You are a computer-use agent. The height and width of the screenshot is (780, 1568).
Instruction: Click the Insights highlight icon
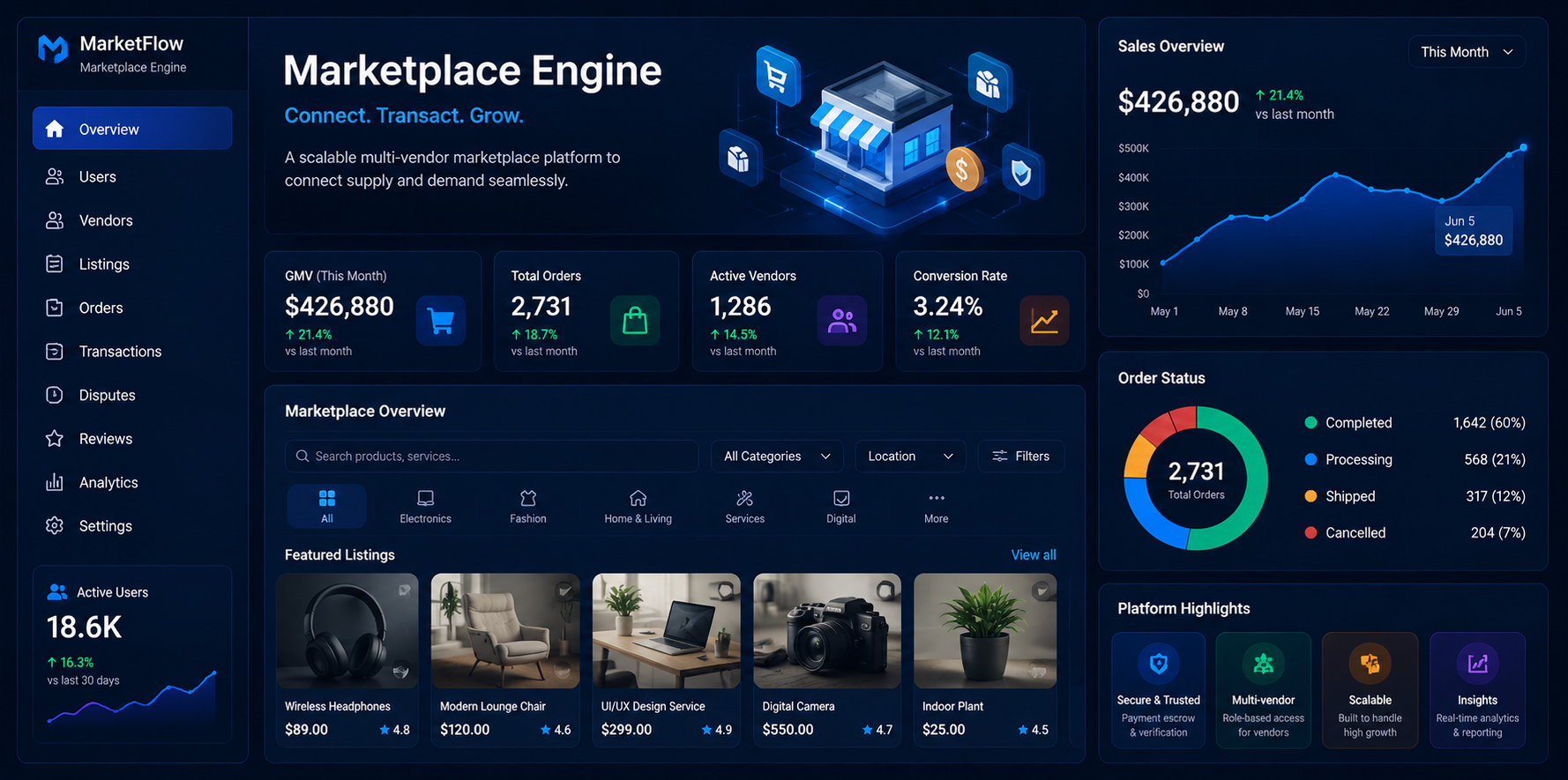pos(1478,664)
